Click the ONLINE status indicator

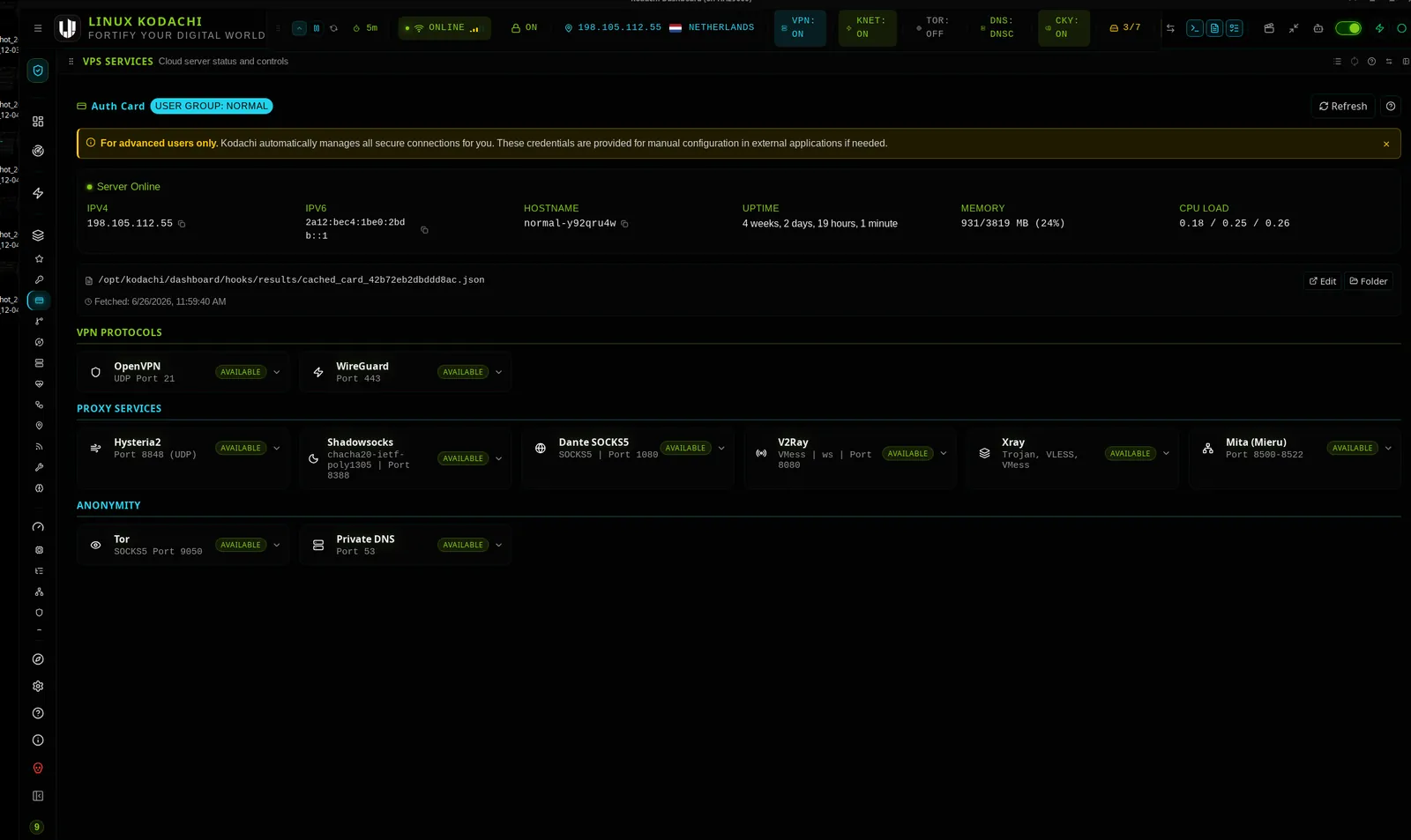[x=444, y=28]
